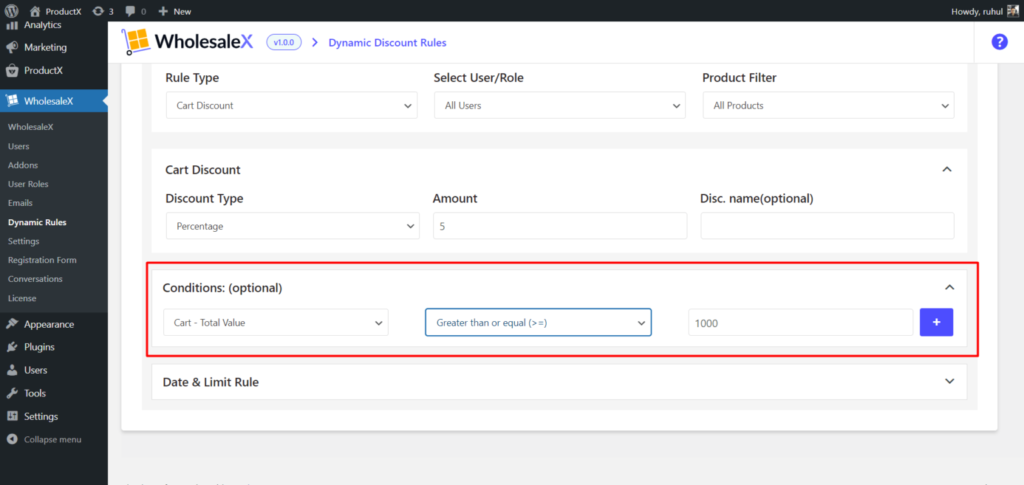Click the Disc. name optional field
1024x485 pixels.
[x=827, y=226]
